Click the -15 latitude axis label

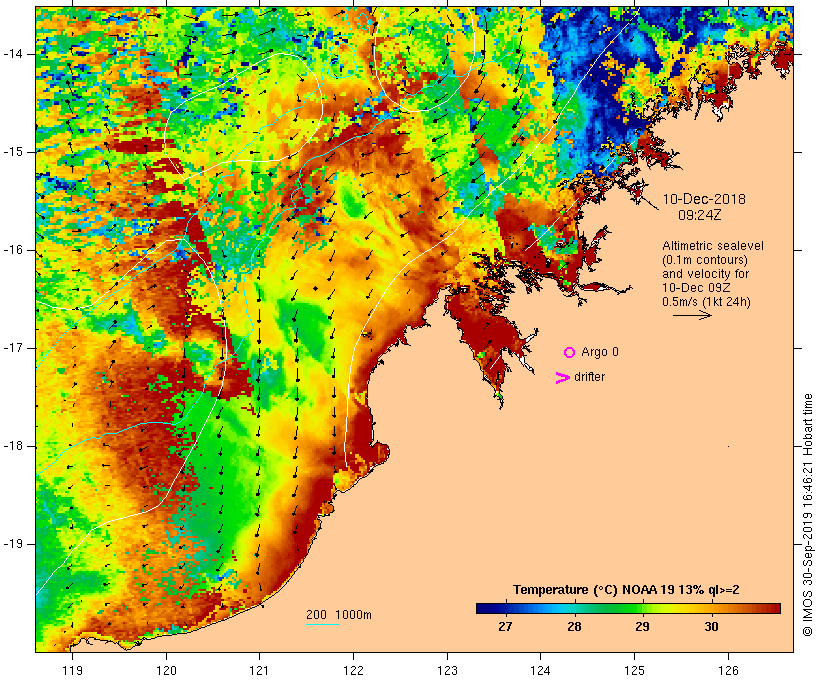12,152
